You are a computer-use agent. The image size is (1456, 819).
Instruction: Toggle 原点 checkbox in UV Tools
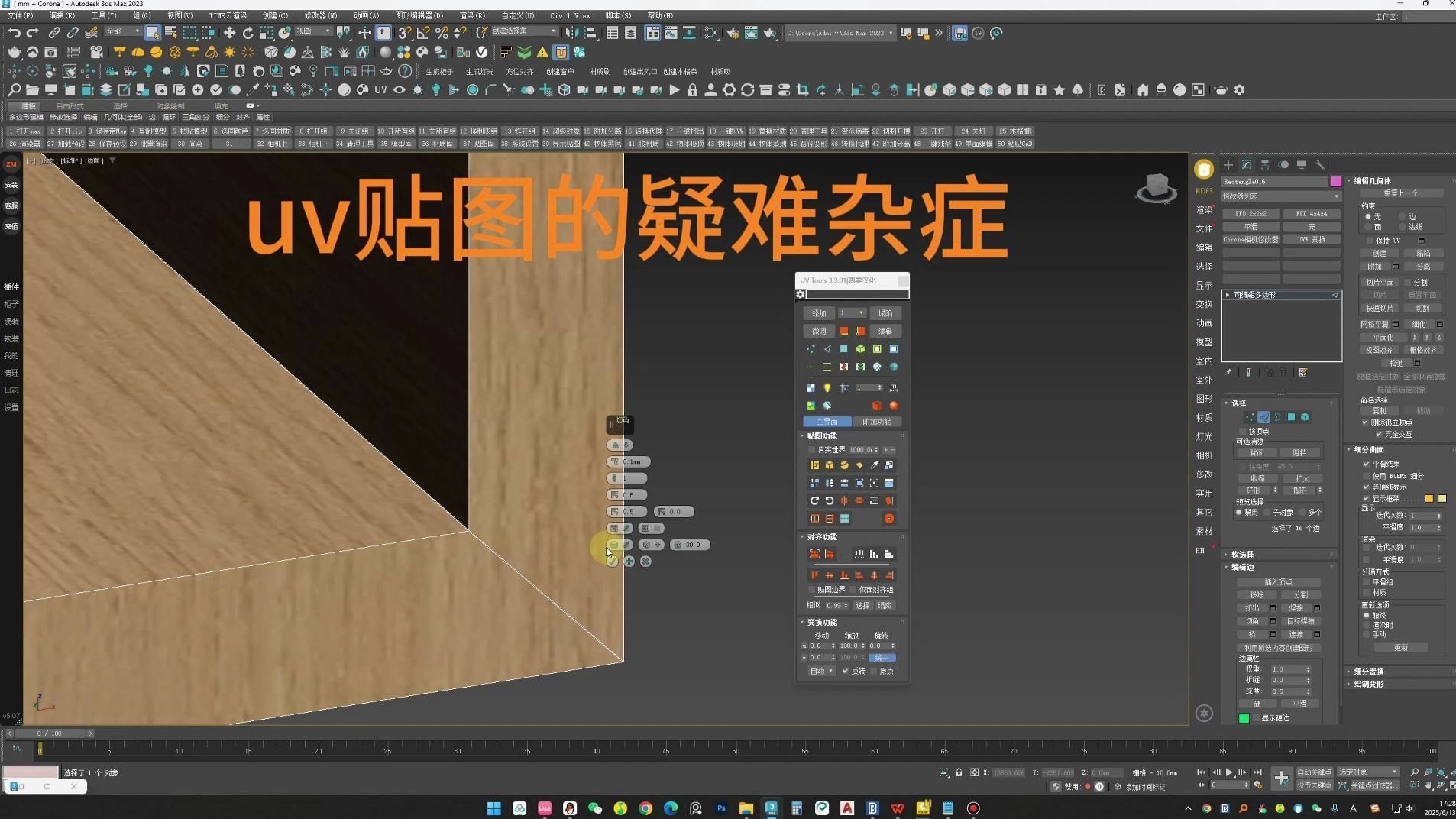click(874, 672)
